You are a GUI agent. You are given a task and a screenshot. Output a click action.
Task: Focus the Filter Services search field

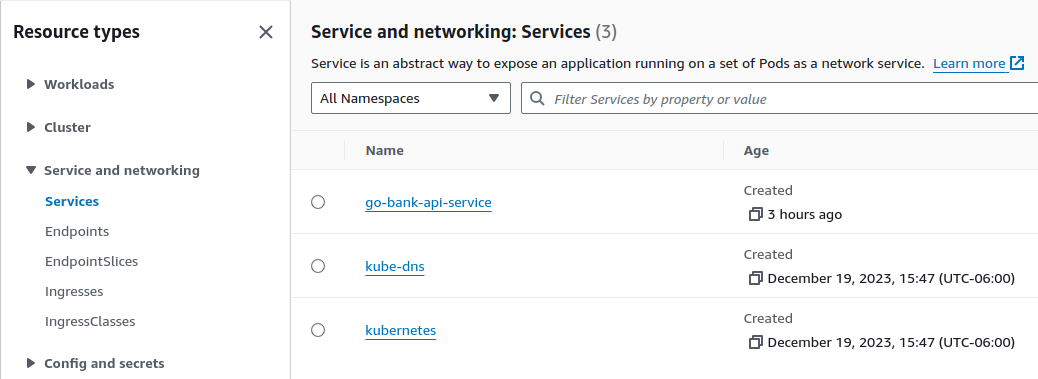[781, 98]
